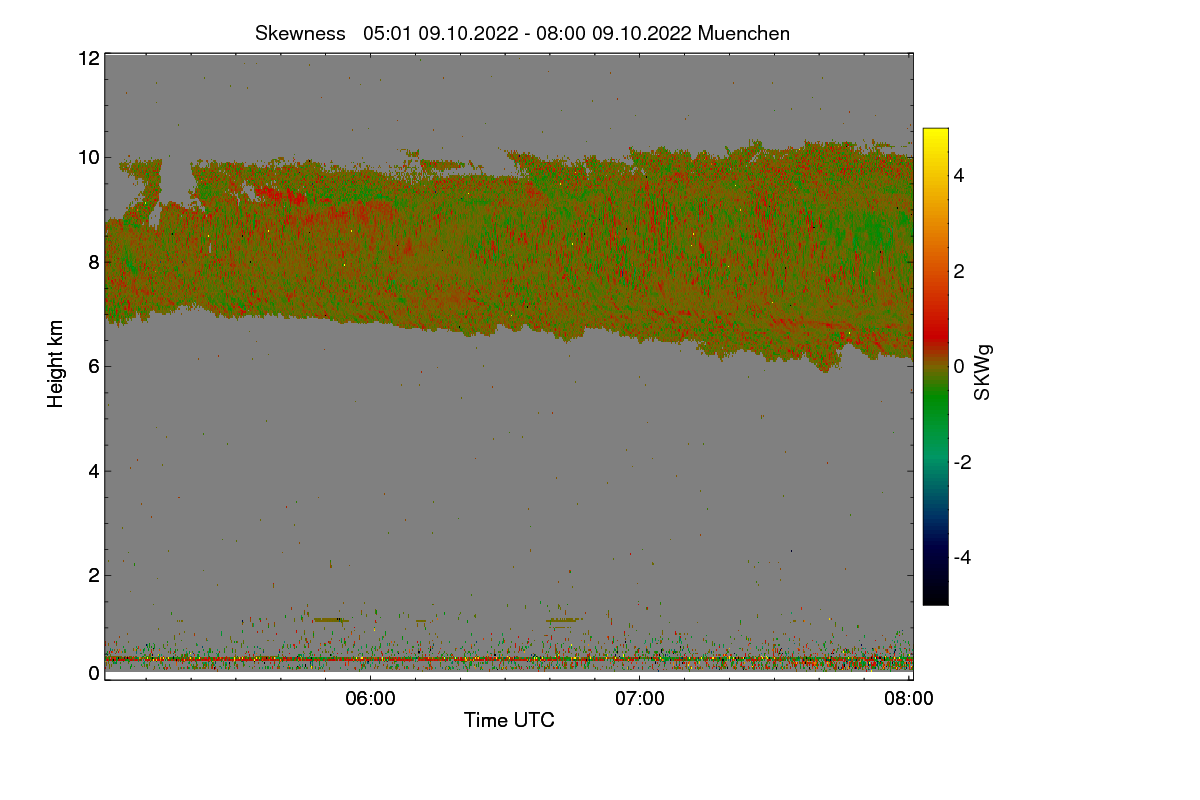Click the height tick label '12'

point(88,58)
